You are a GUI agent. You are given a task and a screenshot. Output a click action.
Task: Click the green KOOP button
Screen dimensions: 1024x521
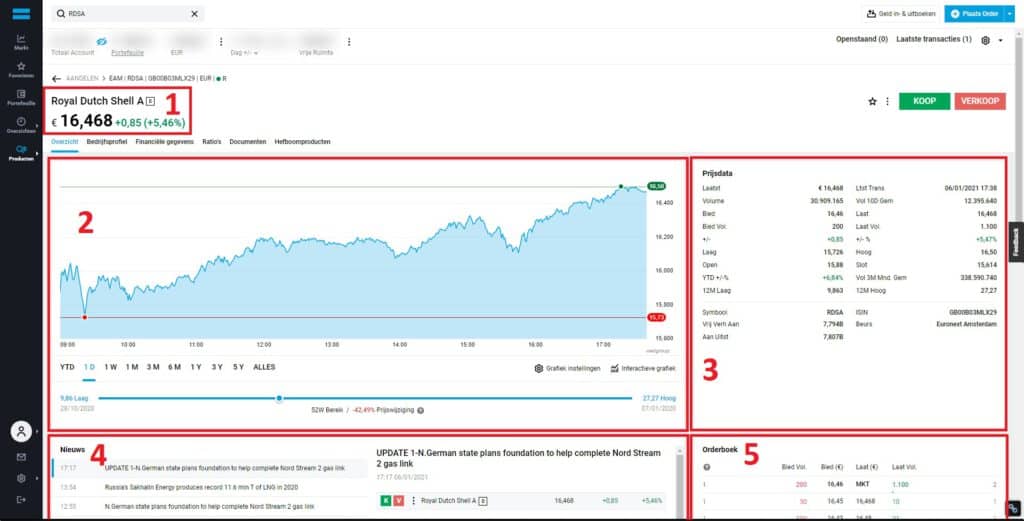tap(924, 101)
